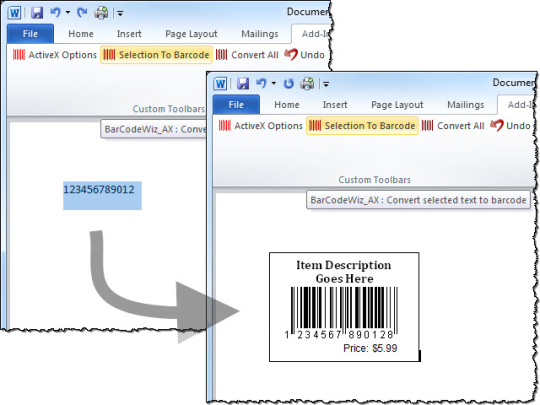Switch to Mailings tab in front window
Image resolution: width=540 pixels, height=405 pixels.
click(x=466, y=105)
